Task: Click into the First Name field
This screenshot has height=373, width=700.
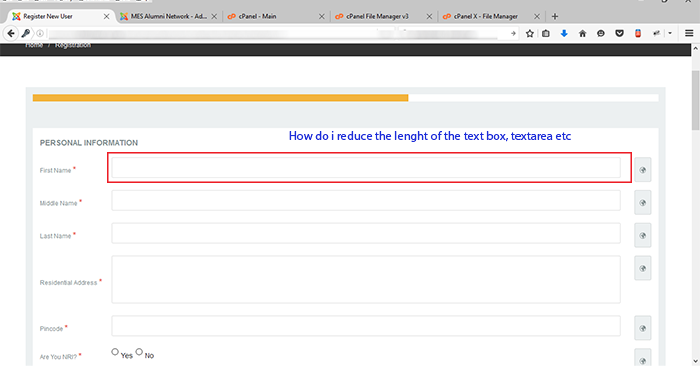Action: 366,168
